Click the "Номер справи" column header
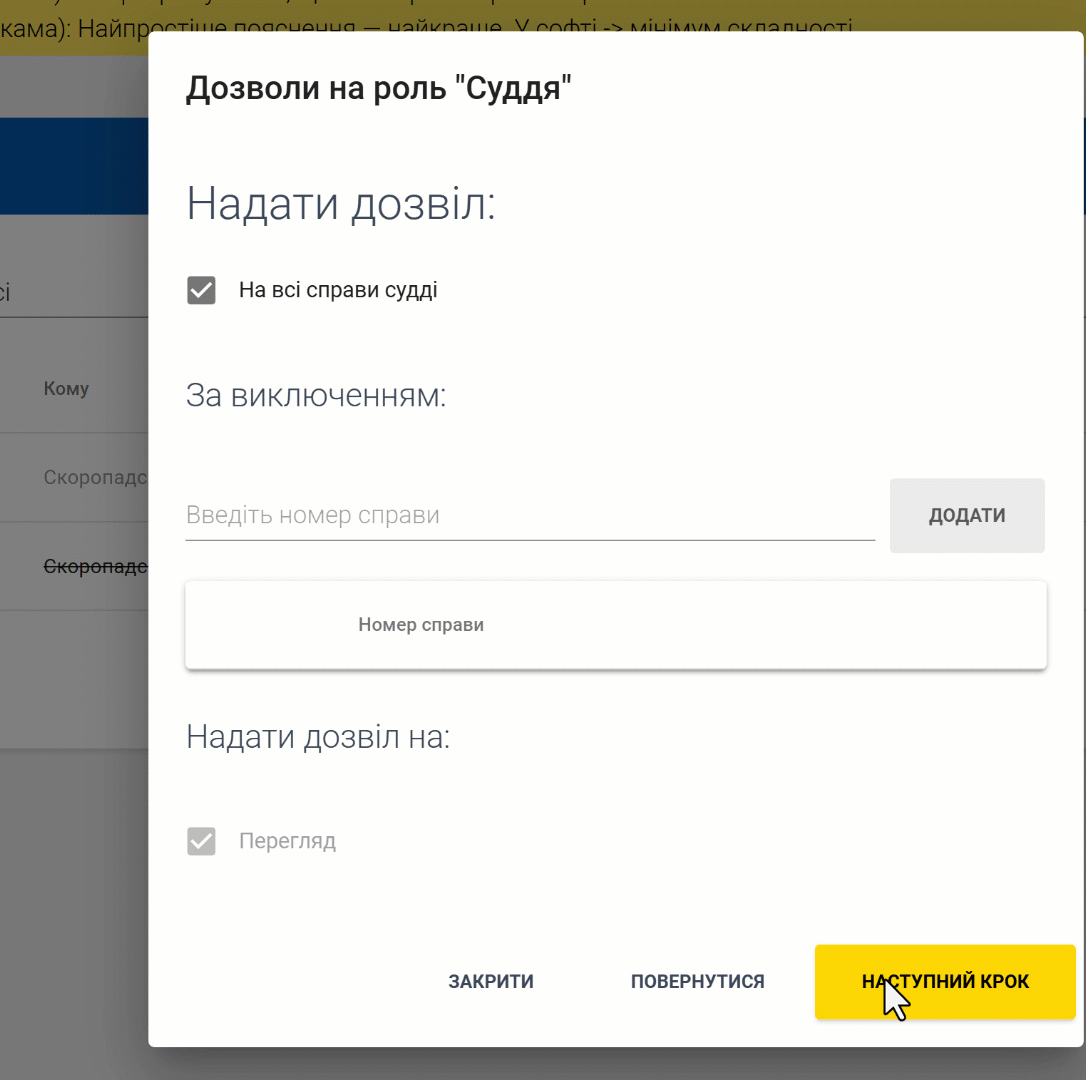The height and width of the screenshot is (1080, 1086). coord(421,625)
